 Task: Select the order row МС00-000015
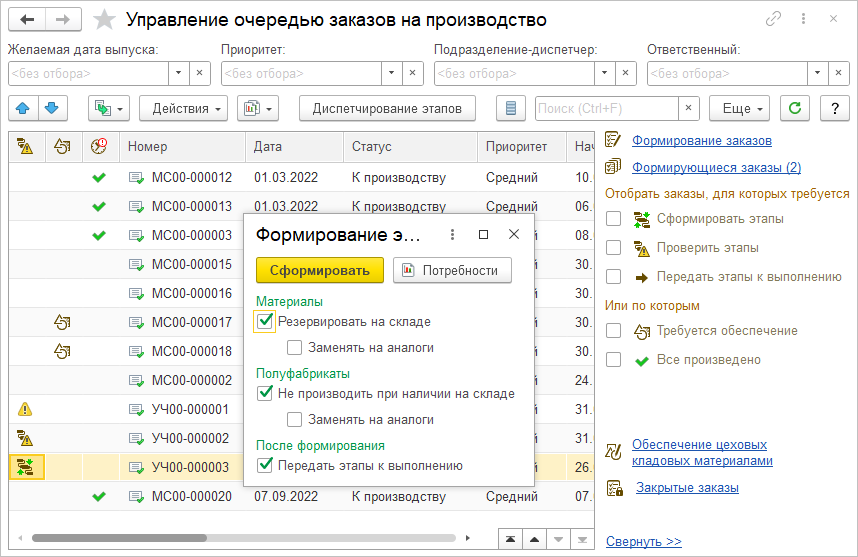(x=302, y=264)
